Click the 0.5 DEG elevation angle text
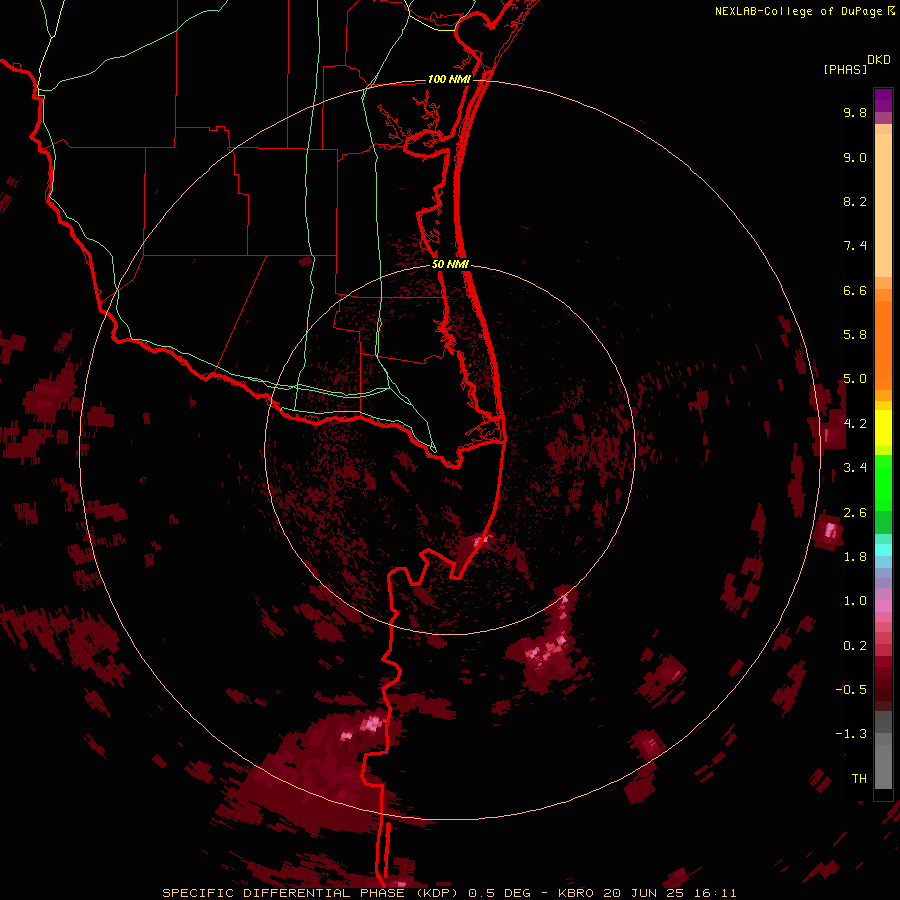The width and height of the screenshot is (900, 900). click(x=499, y=893)
